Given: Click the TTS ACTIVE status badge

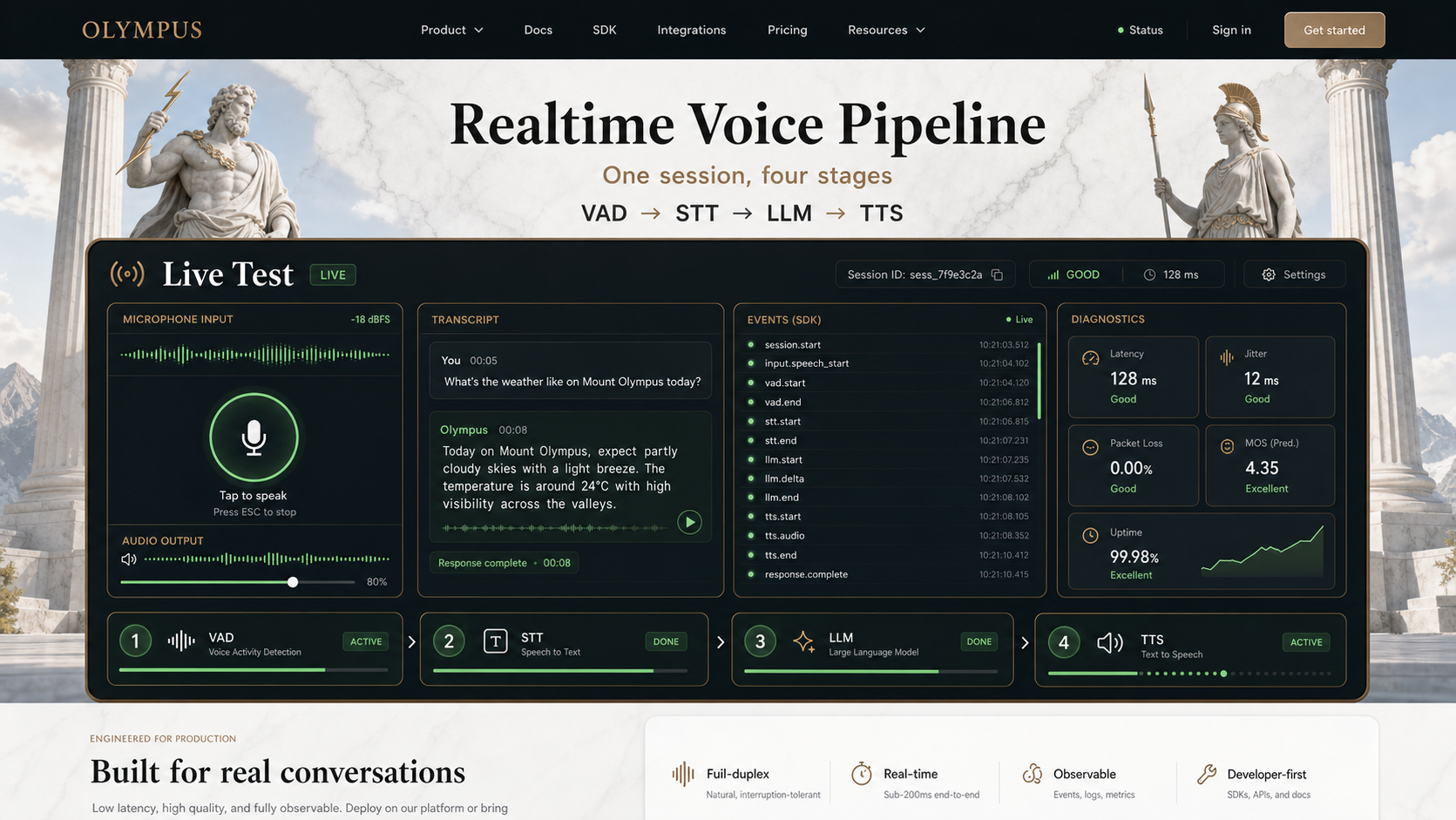Looking at the screenshot, I should (x=1306, y=642).
